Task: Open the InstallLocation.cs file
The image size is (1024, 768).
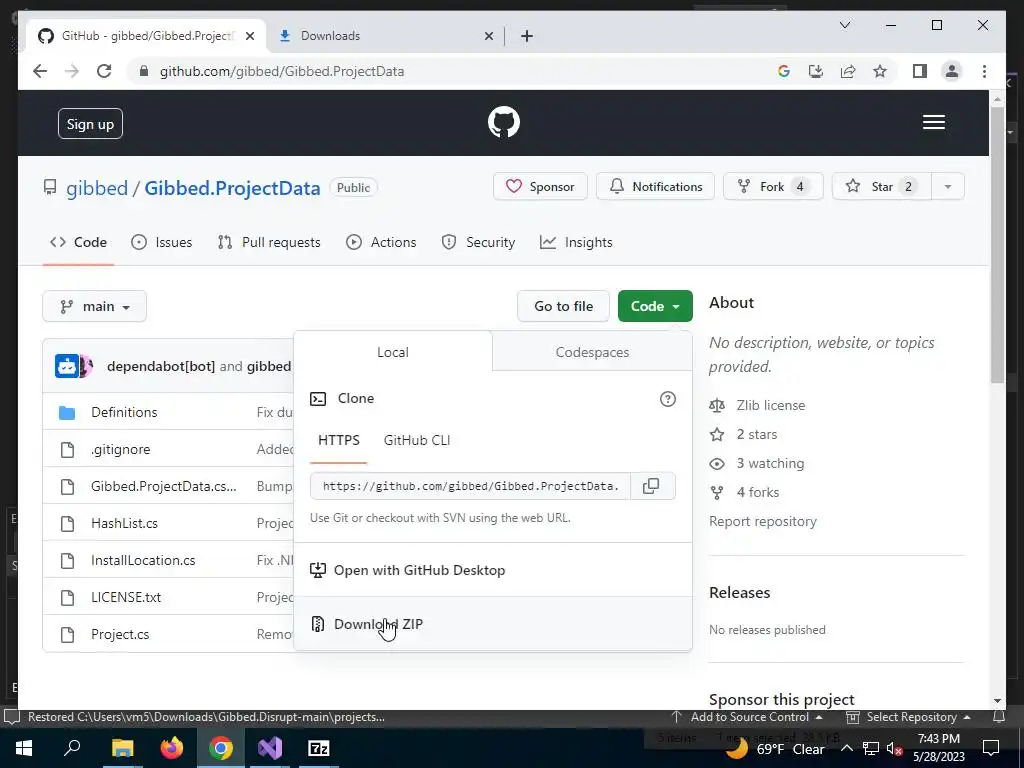Action: pyautogui.click(x=143, y=560)
